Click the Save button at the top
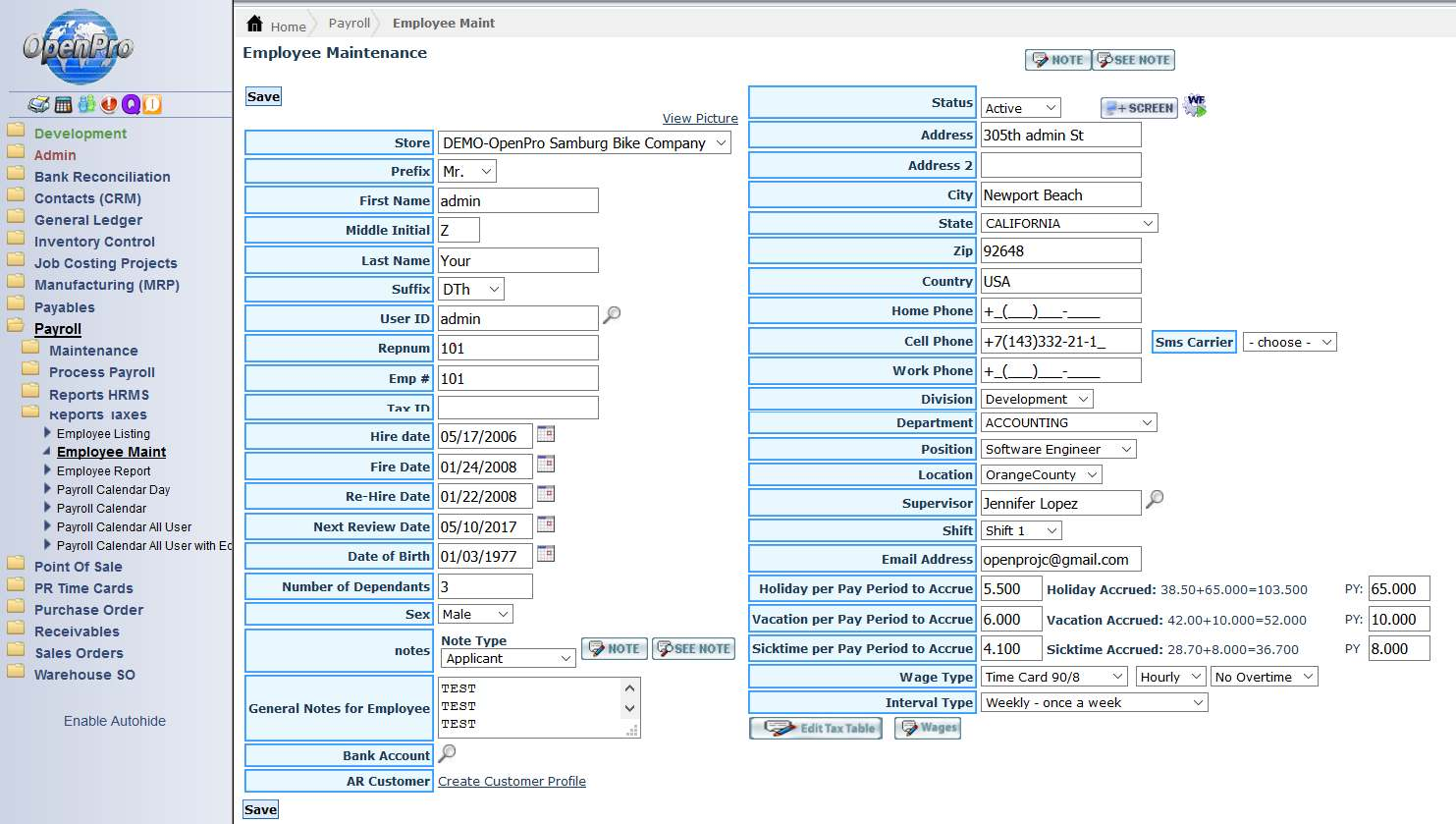 coord(263,96)
